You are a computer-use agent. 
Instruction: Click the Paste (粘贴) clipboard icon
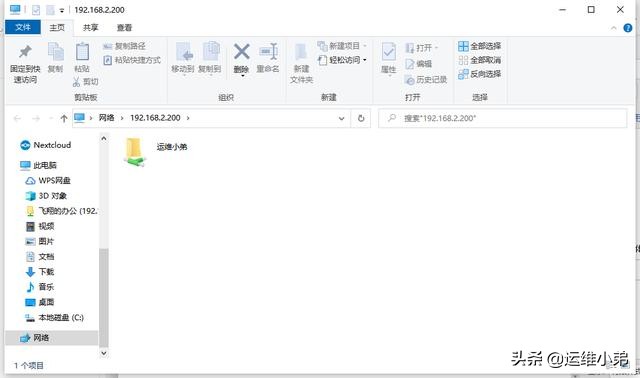[x=82, y=52]
